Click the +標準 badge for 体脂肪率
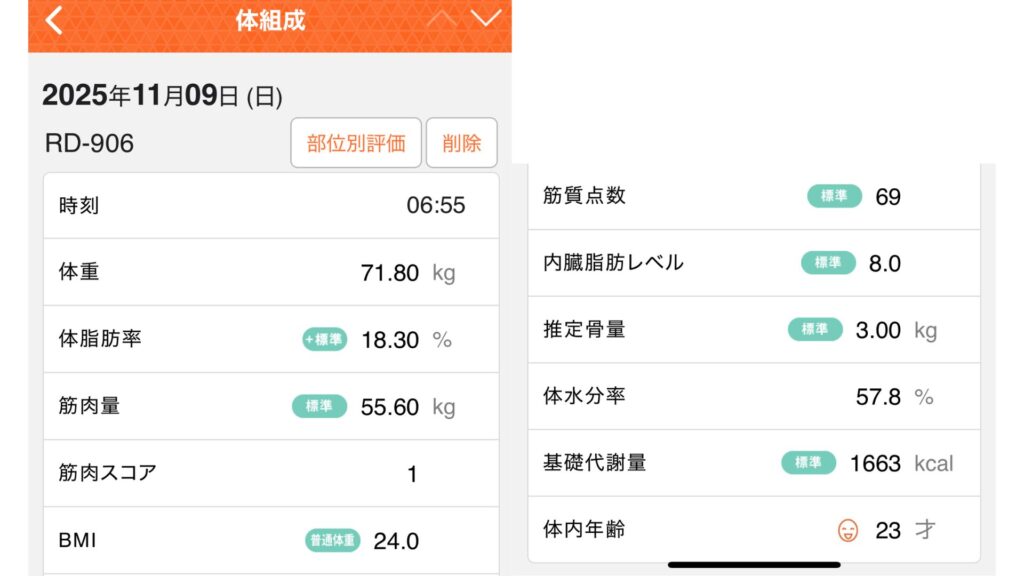This screenshot has width=1024, height=576. point(324,339)
